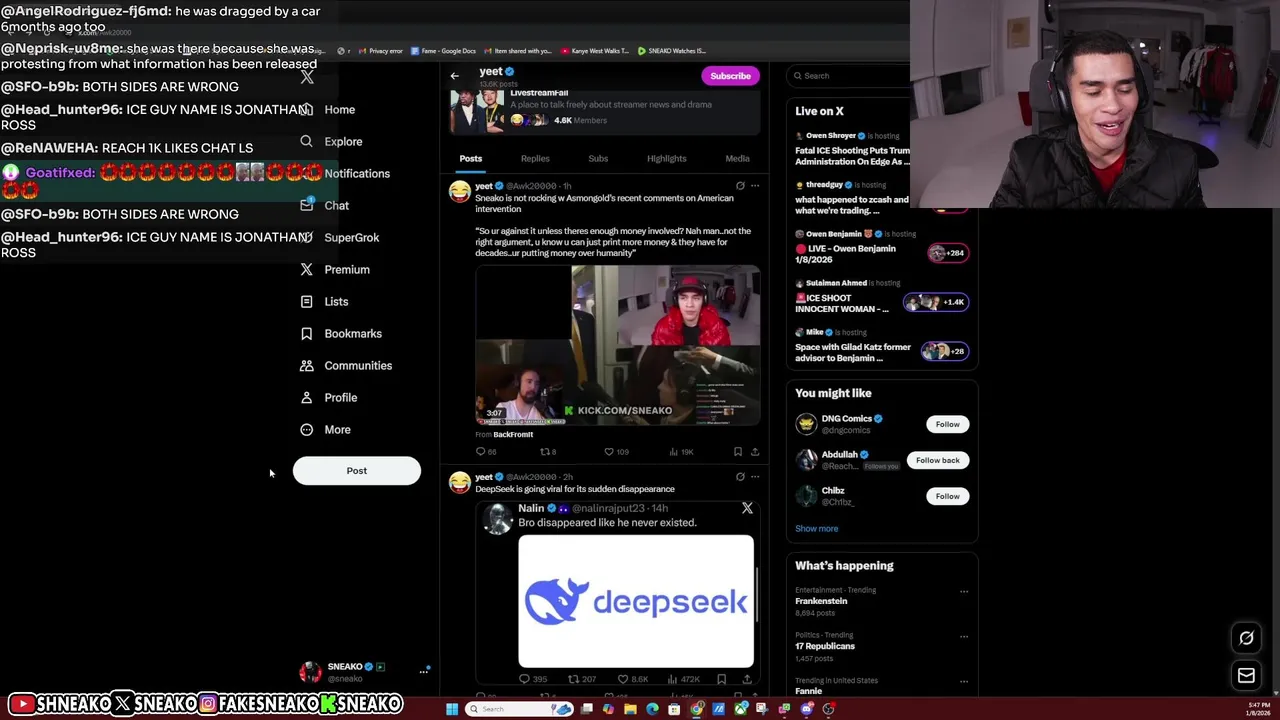Select the Posts tab
This screenshot has height=720, width=1280.
pyautogui.click(x=470, y=158)
